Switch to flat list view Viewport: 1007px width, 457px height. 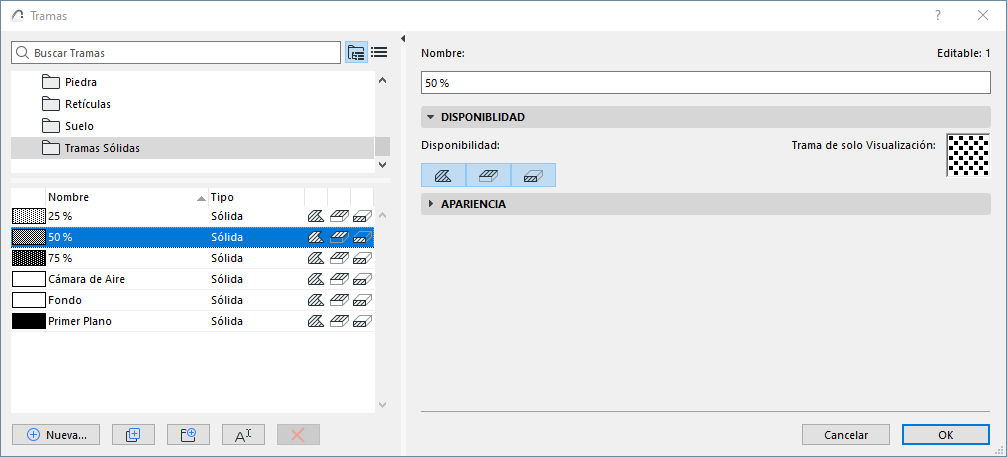coord(379,53)
